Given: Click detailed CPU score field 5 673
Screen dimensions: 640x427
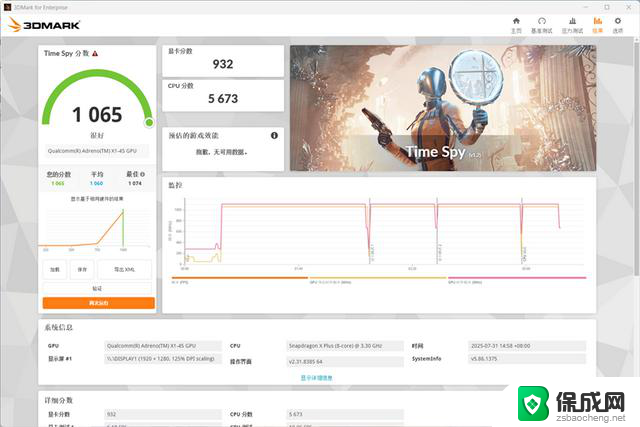Looking at the screenshot, I should pyautogui.click(x=345, y=414).
